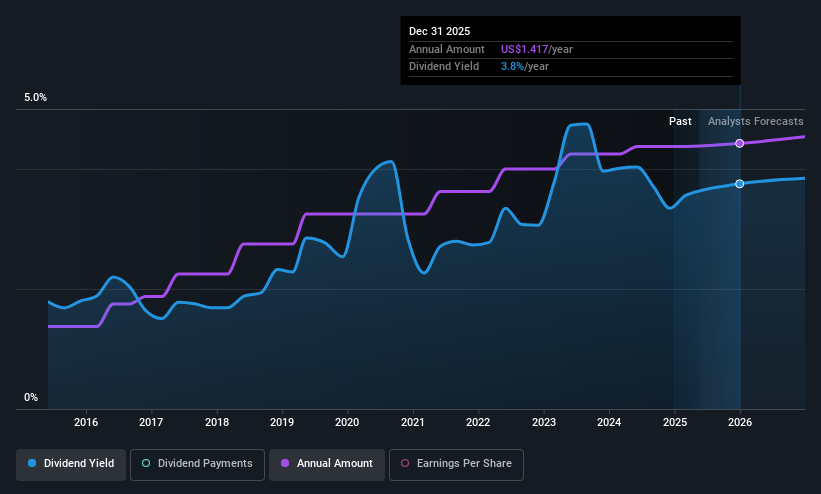
Task: Click the 2021 x-axis label
Action: click(x=413, y=422)
